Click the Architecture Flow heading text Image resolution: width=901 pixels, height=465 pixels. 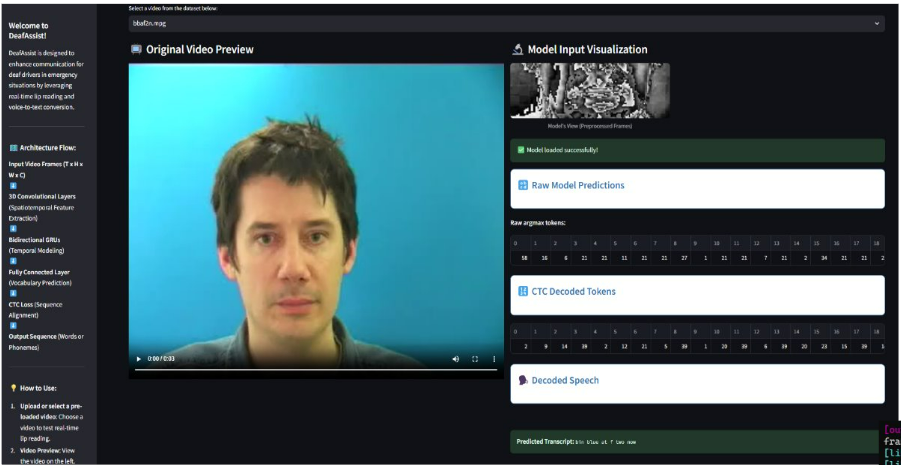(48, 148)
